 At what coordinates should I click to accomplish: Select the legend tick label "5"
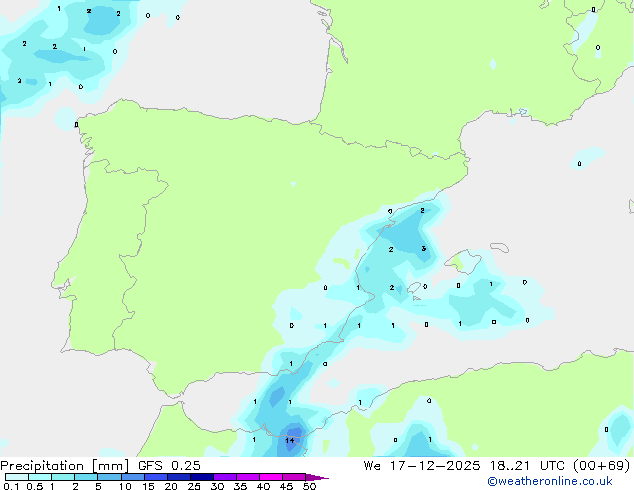[x=98, y=486]
